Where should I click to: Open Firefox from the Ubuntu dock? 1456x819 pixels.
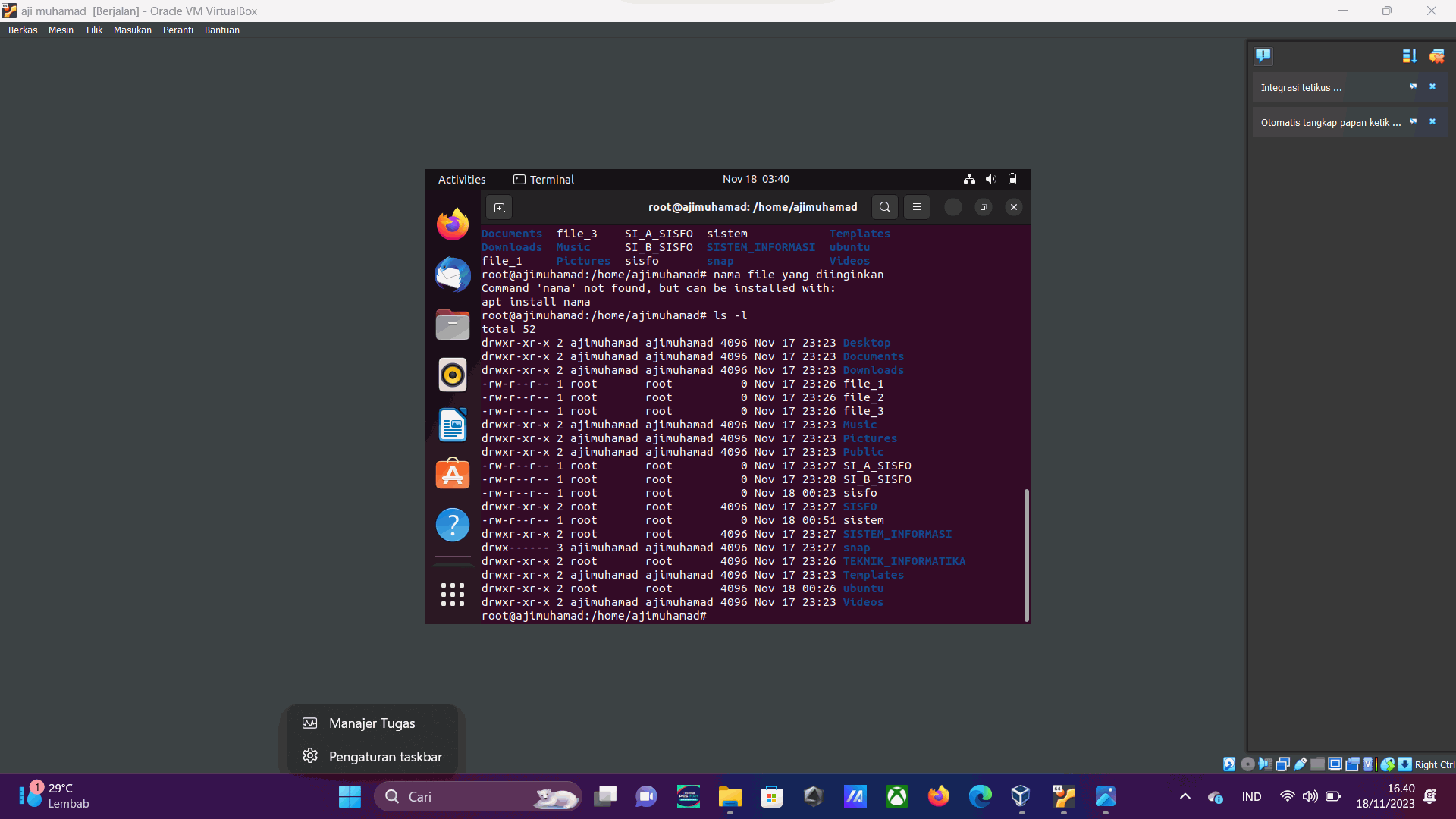tap(453, 224)
